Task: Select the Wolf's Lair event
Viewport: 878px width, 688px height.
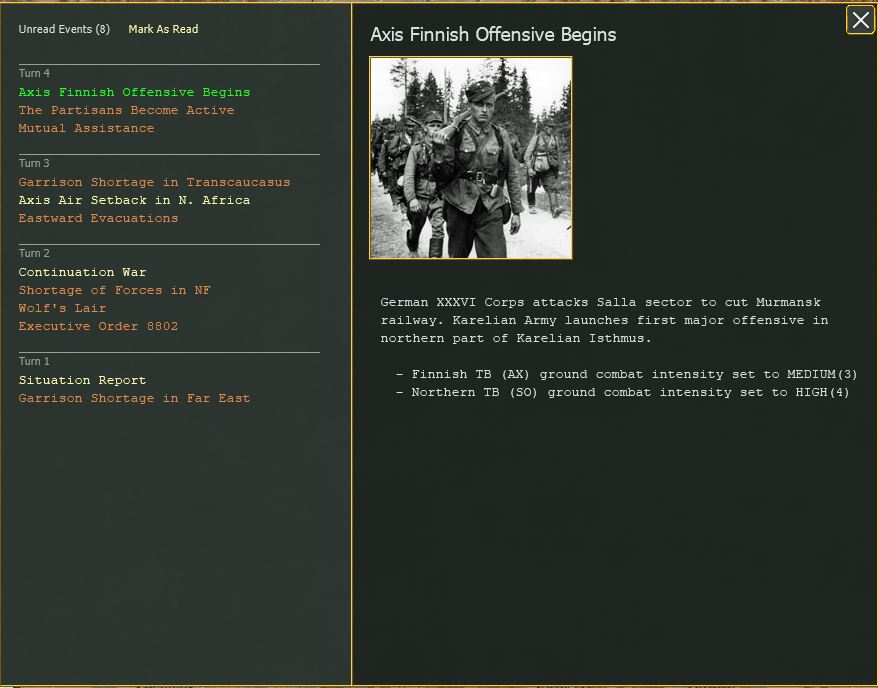Action: pyautogui.click(x=62, y=308)
